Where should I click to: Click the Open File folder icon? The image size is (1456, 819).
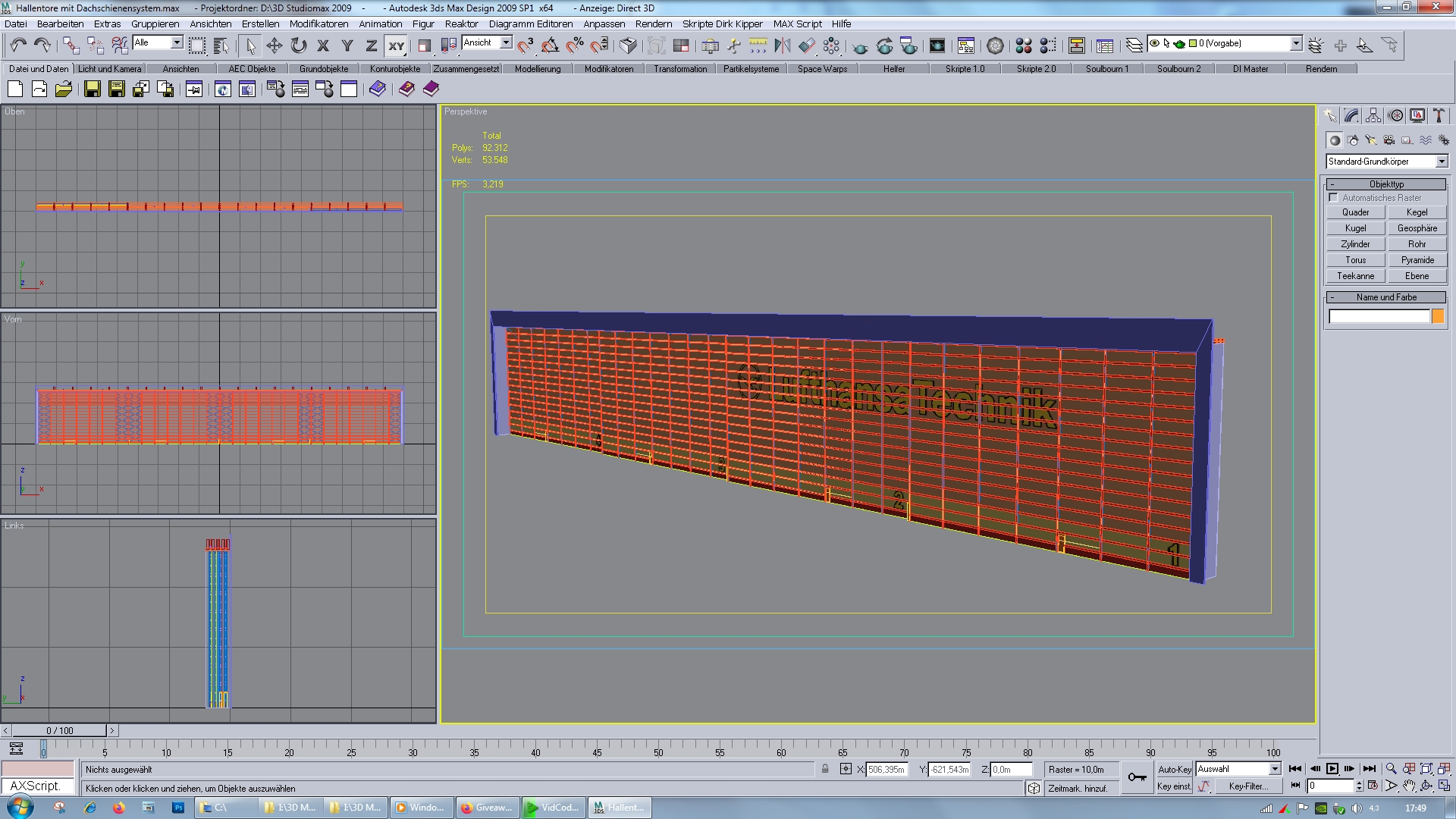[x=64, y=89]
